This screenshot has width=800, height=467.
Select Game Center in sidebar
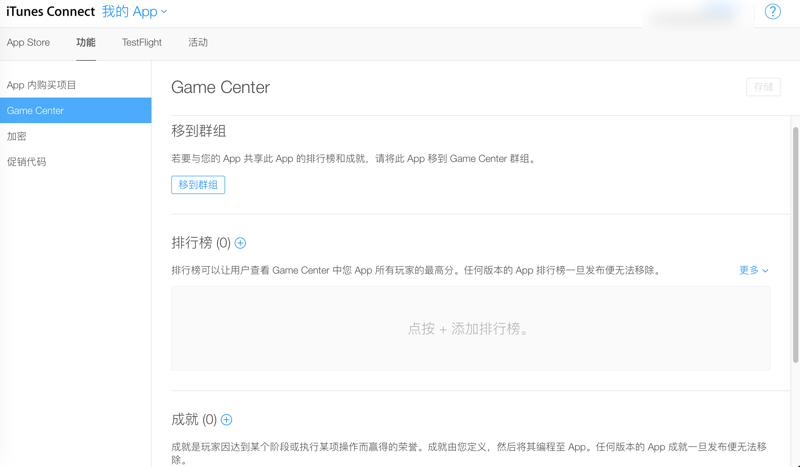[x=76, y=110]
